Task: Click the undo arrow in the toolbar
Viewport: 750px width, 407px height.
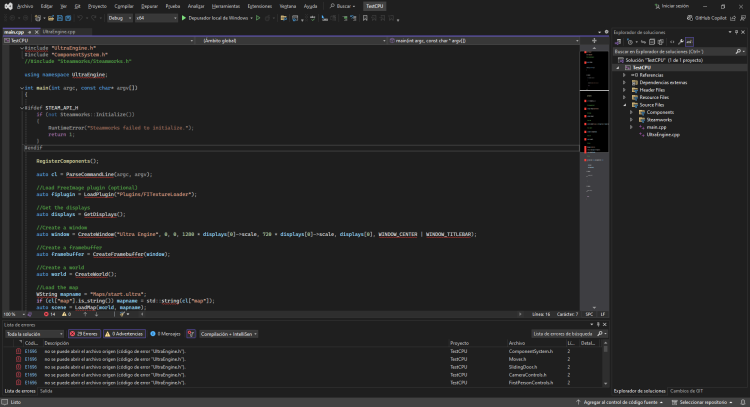Action: 80,18
